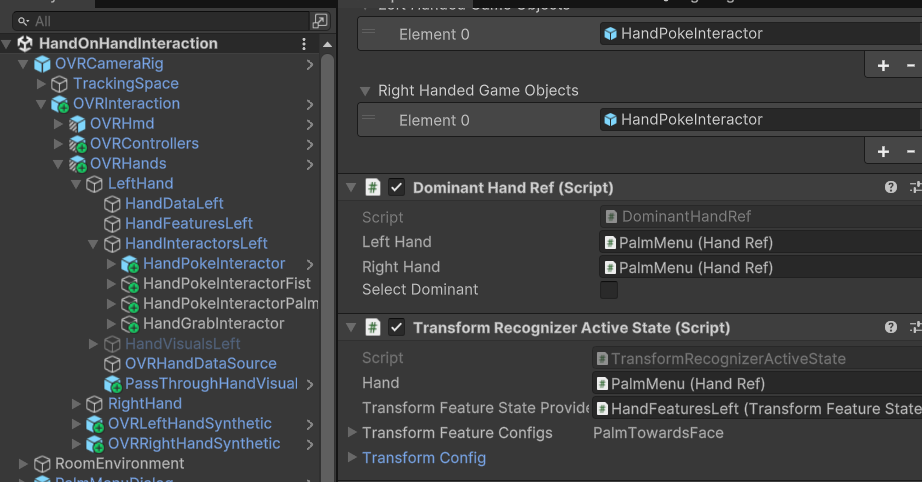
Task: Select HandVisualsLeft in the hierarchy
Action: pyautogui.click(x=182, y=344)
